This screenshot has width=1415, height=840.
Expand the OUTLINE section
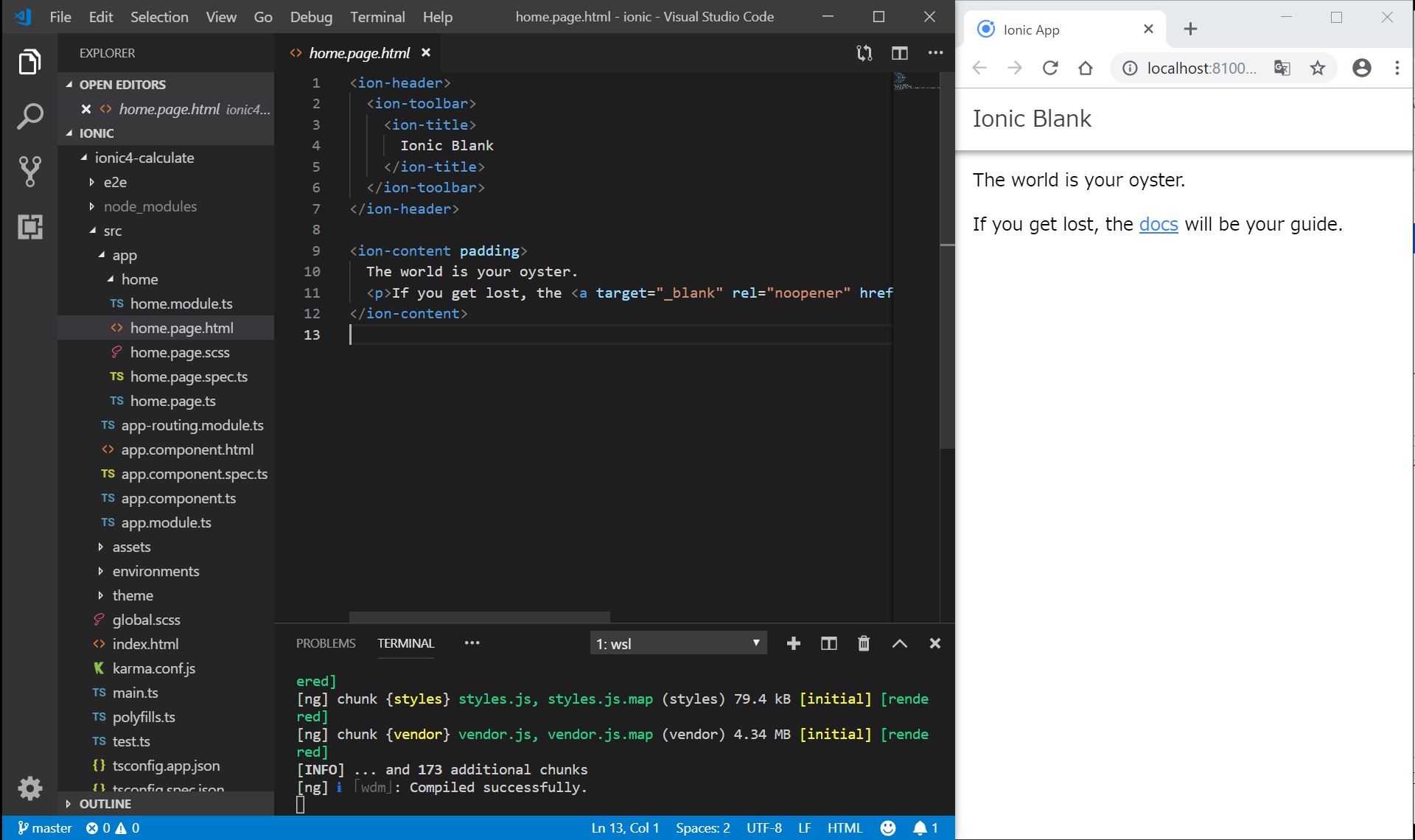(x=105, y=804)
